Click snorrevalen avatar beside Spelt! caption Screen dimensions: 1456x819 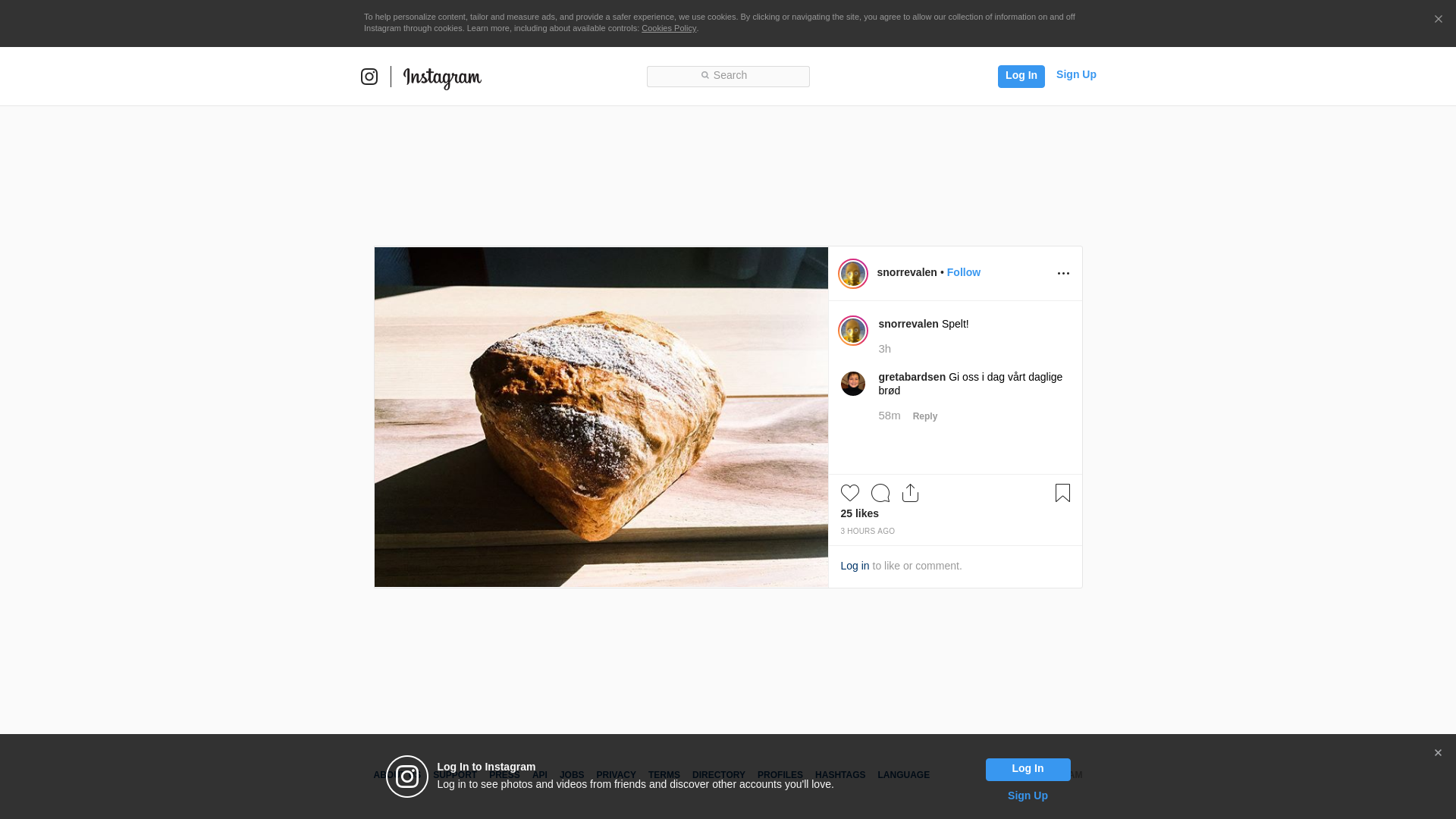[853, 331]
